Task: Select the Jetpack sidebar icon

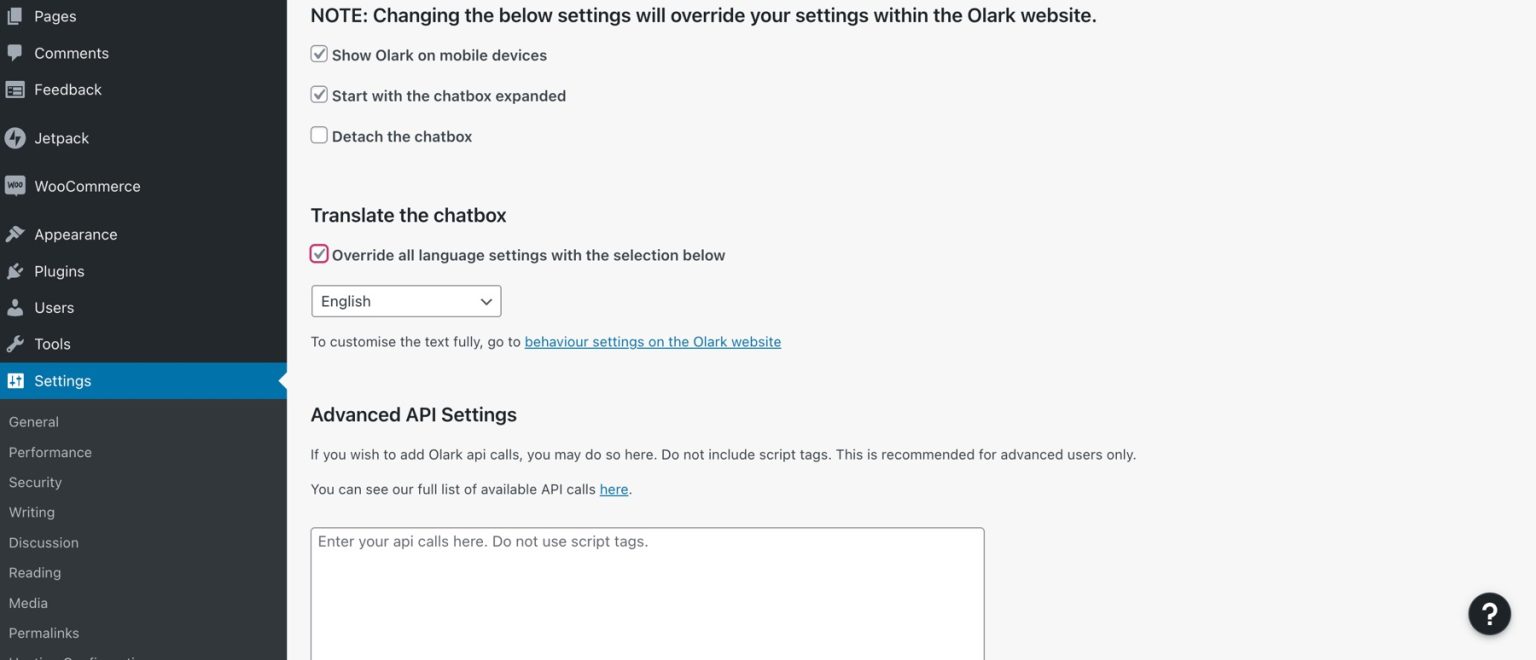Action: click(x=14, y=137)
